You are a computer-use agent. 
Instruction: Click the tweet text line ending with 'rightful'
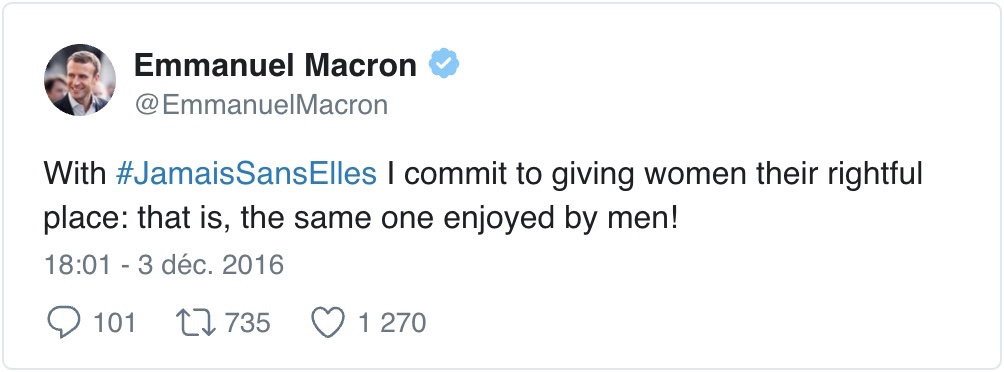click(483, 174)
